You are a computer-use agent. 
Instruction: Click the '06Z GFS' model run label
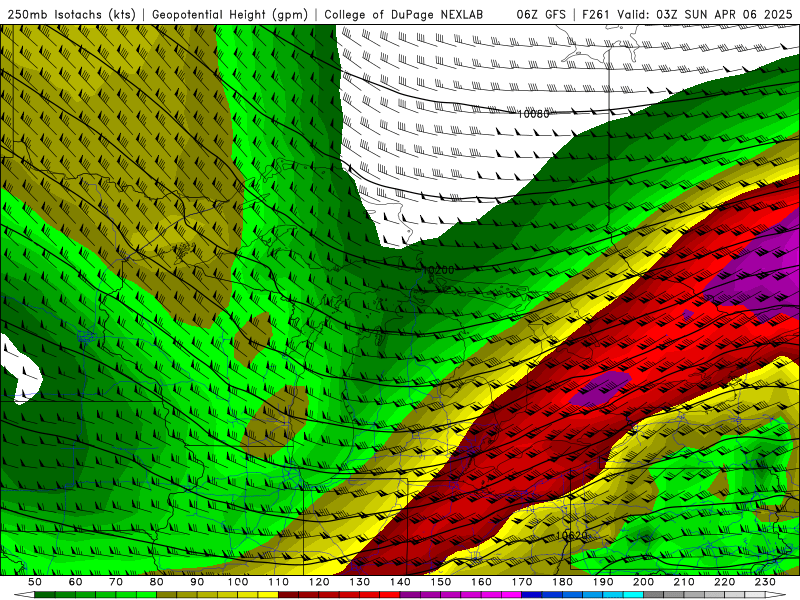(541, 15)
